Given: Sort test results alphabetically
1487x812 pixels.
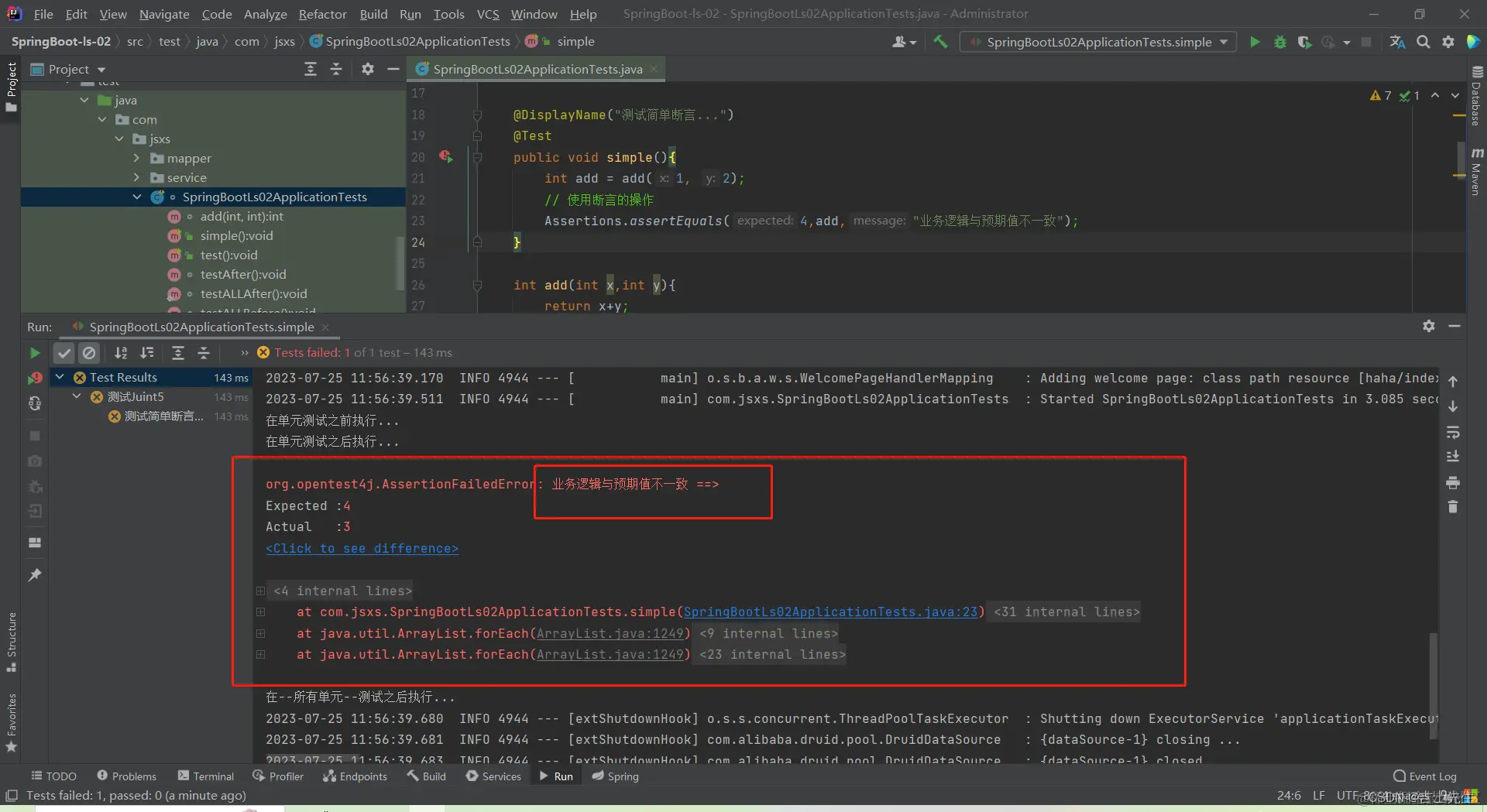Looking at the screenshot, I should (x=121, y=353).
